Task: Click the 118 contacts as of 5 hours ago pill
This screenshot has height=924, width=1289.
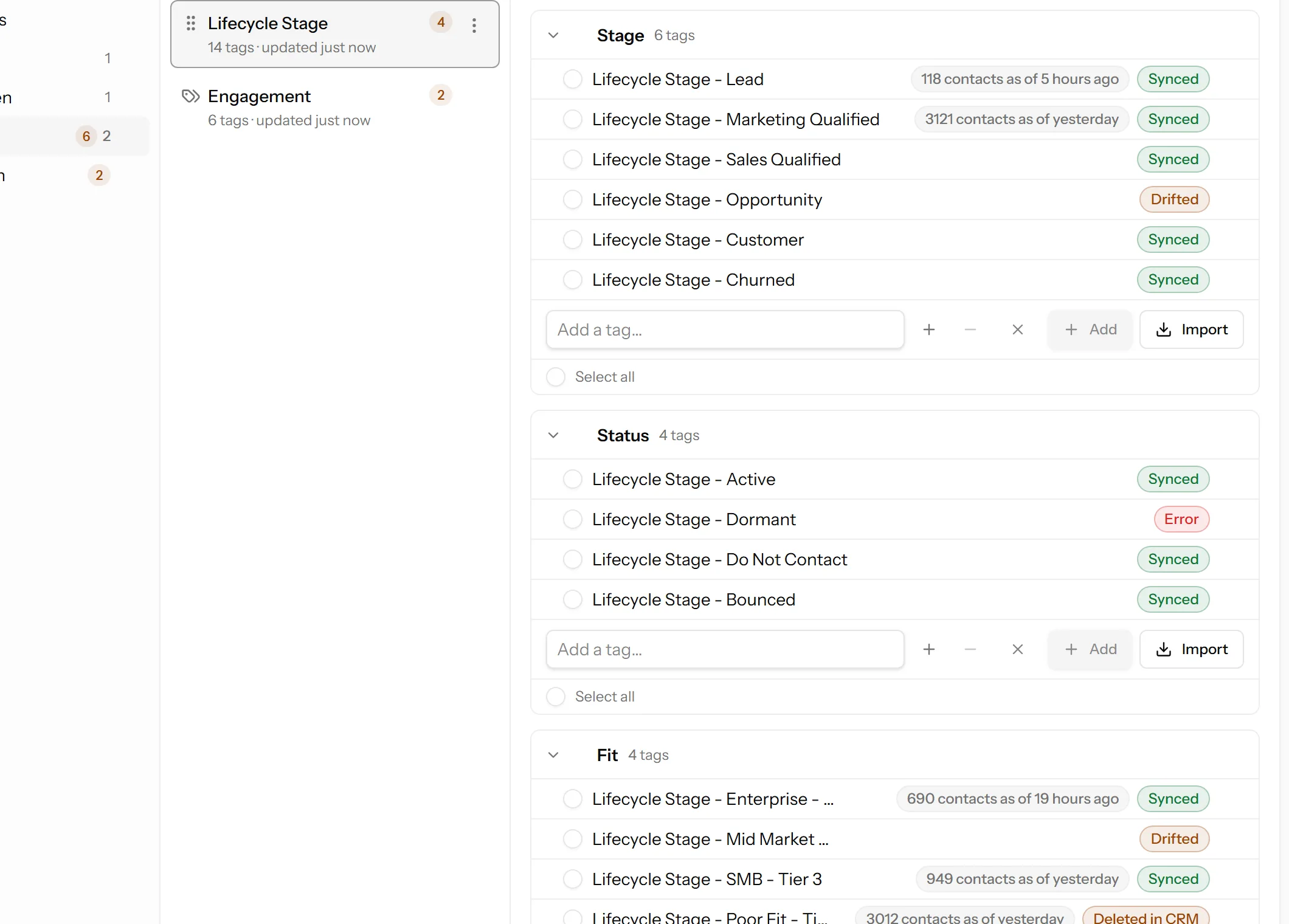Action: (1020, 79)
